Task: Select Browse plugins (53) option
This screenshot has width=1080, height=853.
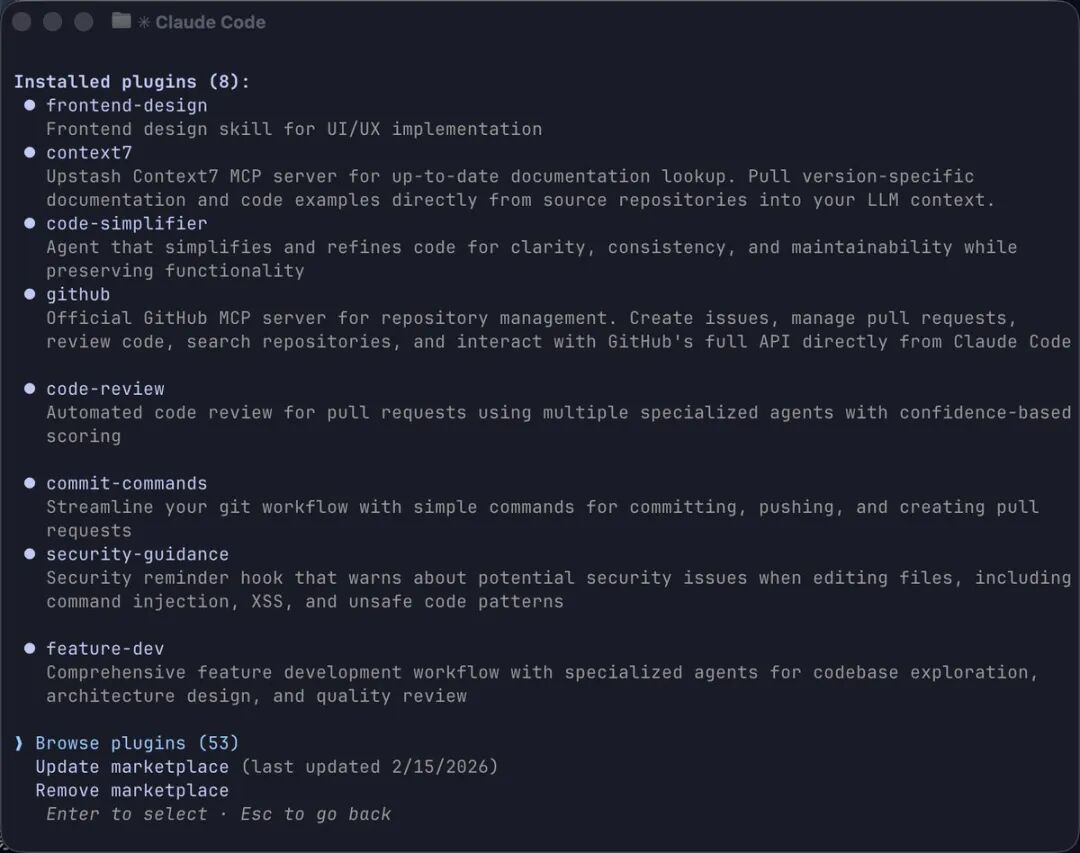Action: pyautogui.click(x=137, y=743)
